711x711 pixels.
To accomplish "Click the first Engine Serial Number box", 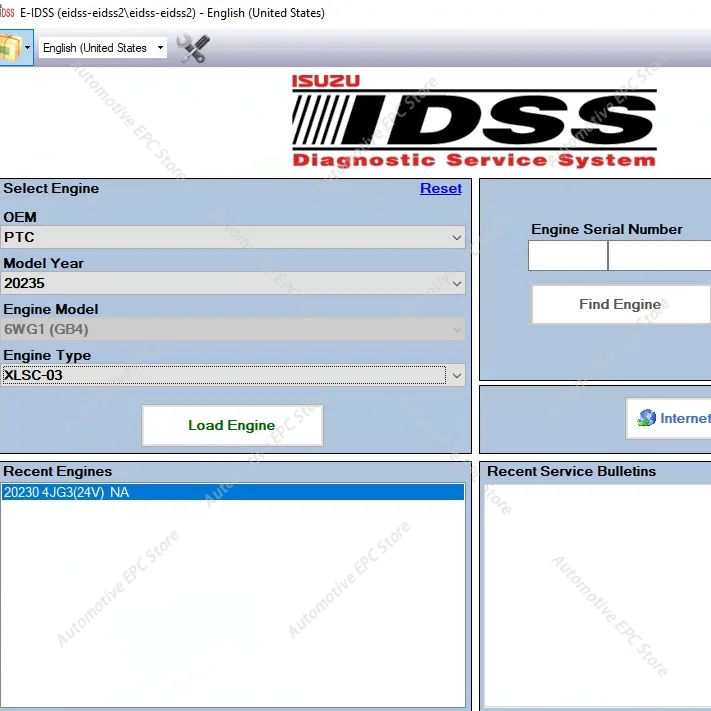I will [568, 256].
